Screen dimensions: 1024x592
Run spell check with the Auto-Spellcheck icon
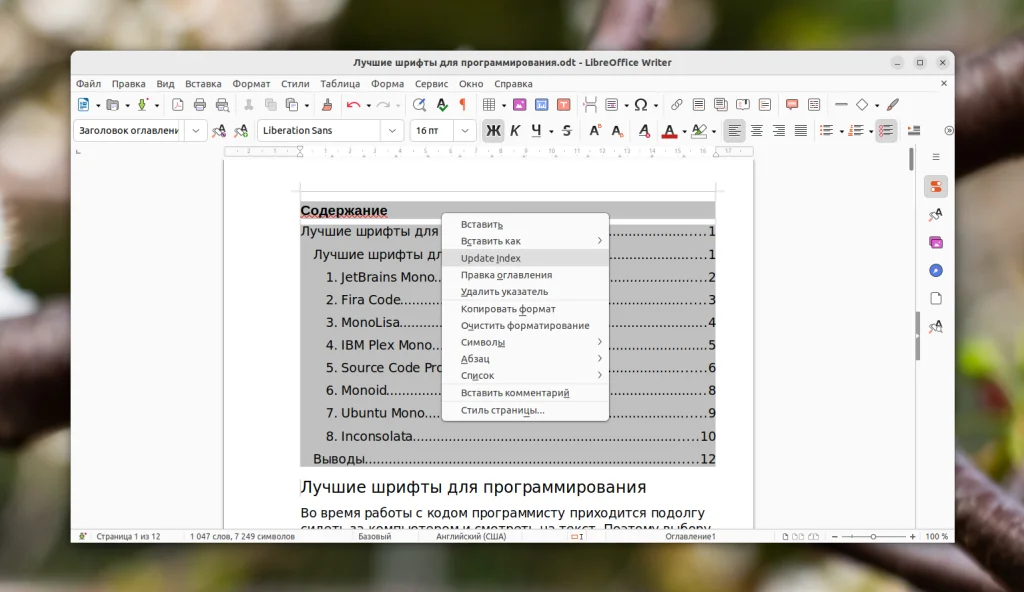click(441, 104)
